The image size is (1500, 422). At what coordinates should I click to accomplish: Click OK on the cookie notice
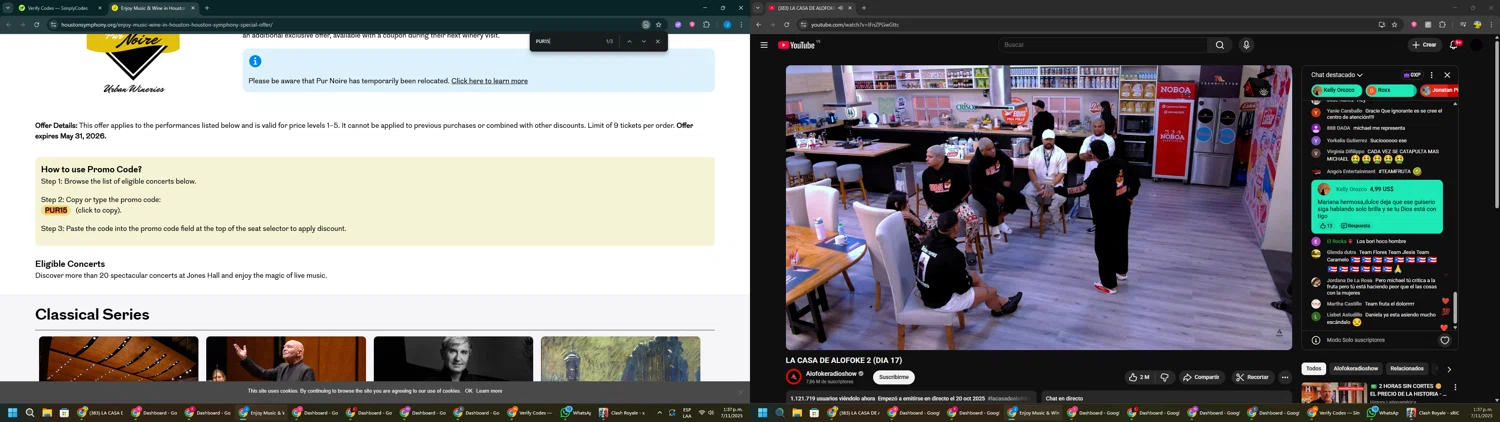469,391
